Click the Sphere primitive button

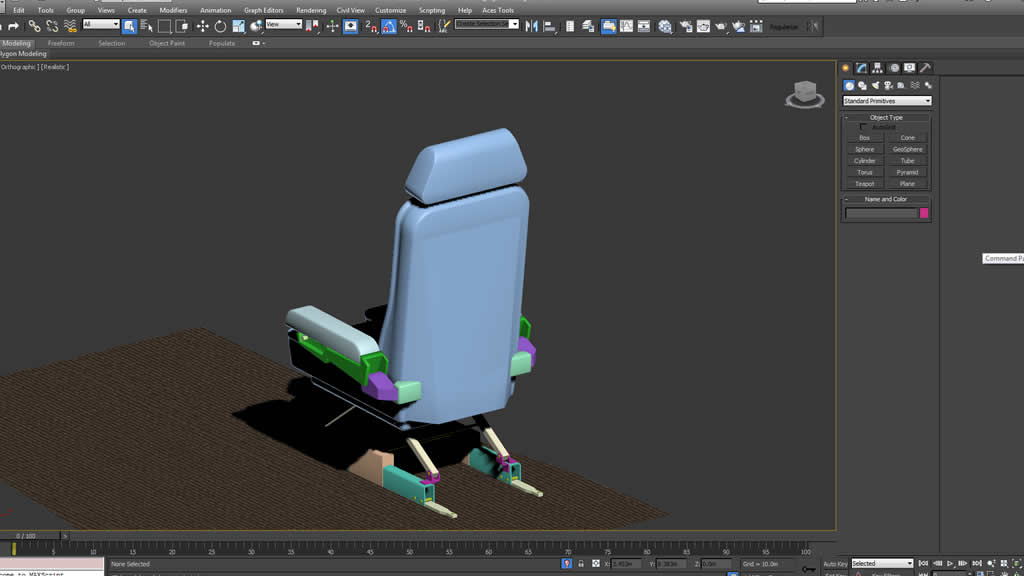[865, 149]
